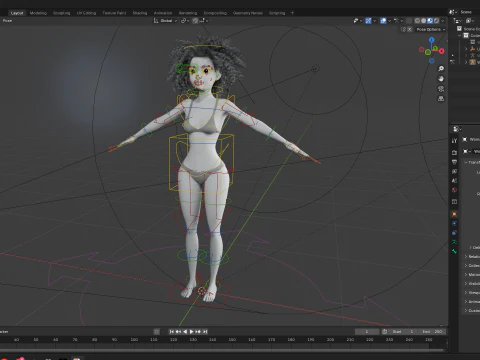Switch to the Layout workspace tab
Image resolution: width=480 pixels, height=360 pixels.
(17, 13)
